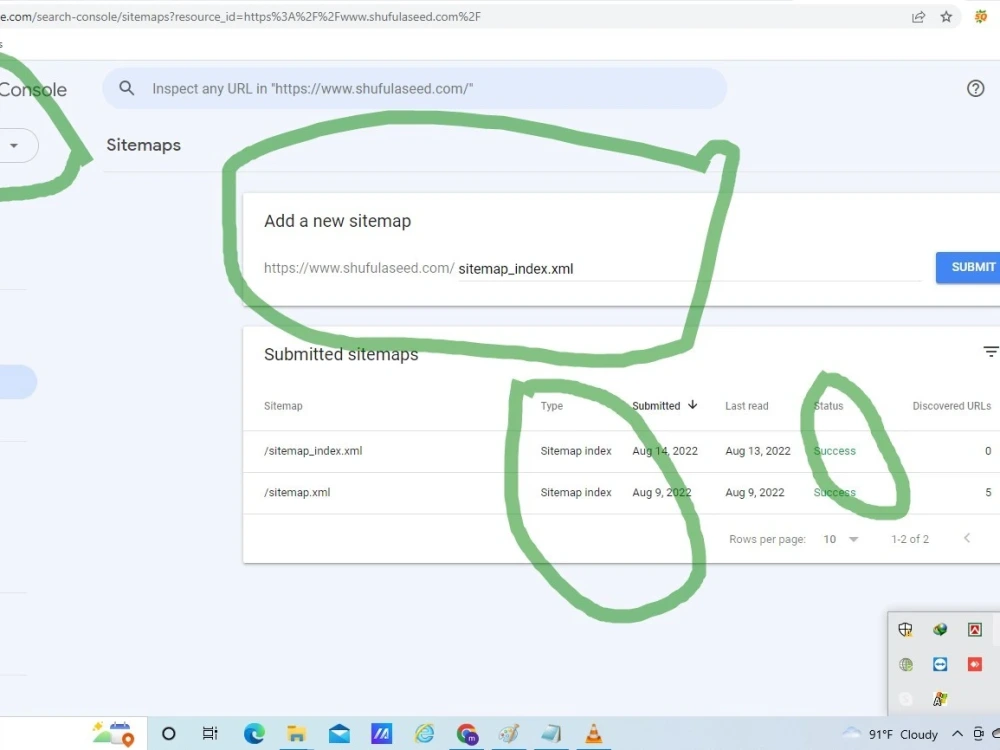This screenshot has width=1000, height=750.
Task: Open the notepad-like app on taskbar
Action: click(551, 733)
